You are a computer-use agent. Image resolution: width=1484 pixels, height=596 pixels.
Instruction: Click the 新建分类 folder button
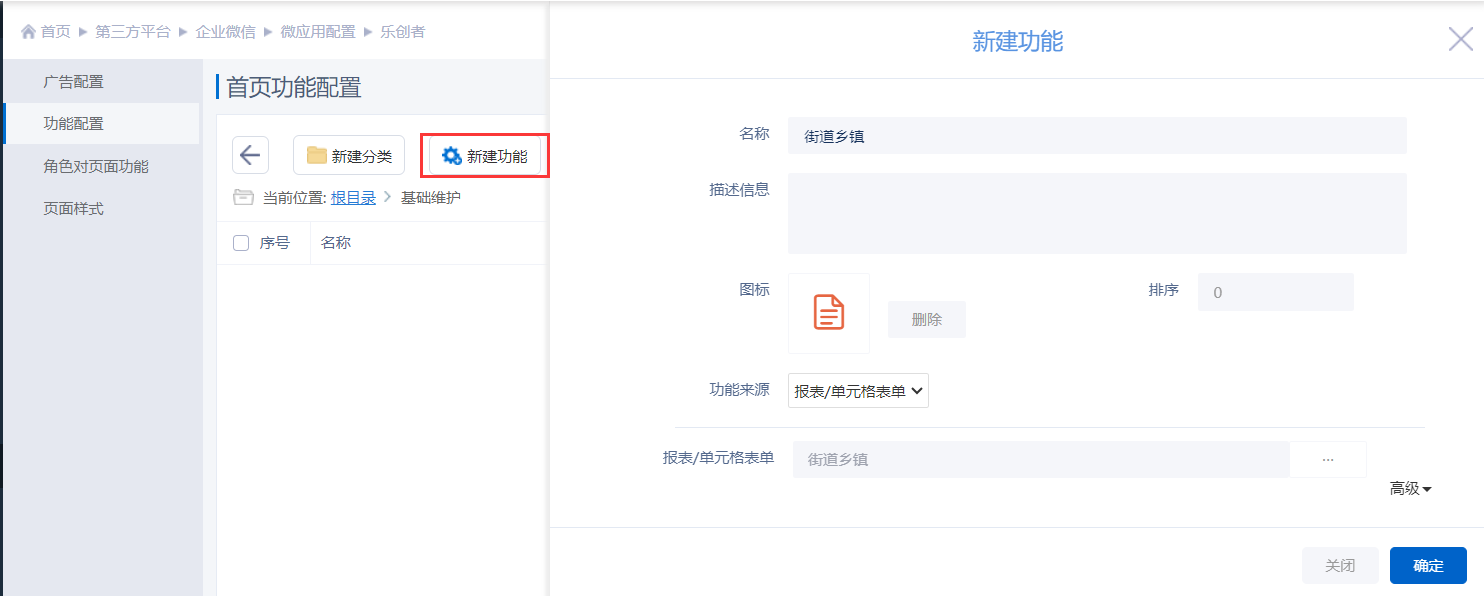pyautogui.click(x=349, y=156)
